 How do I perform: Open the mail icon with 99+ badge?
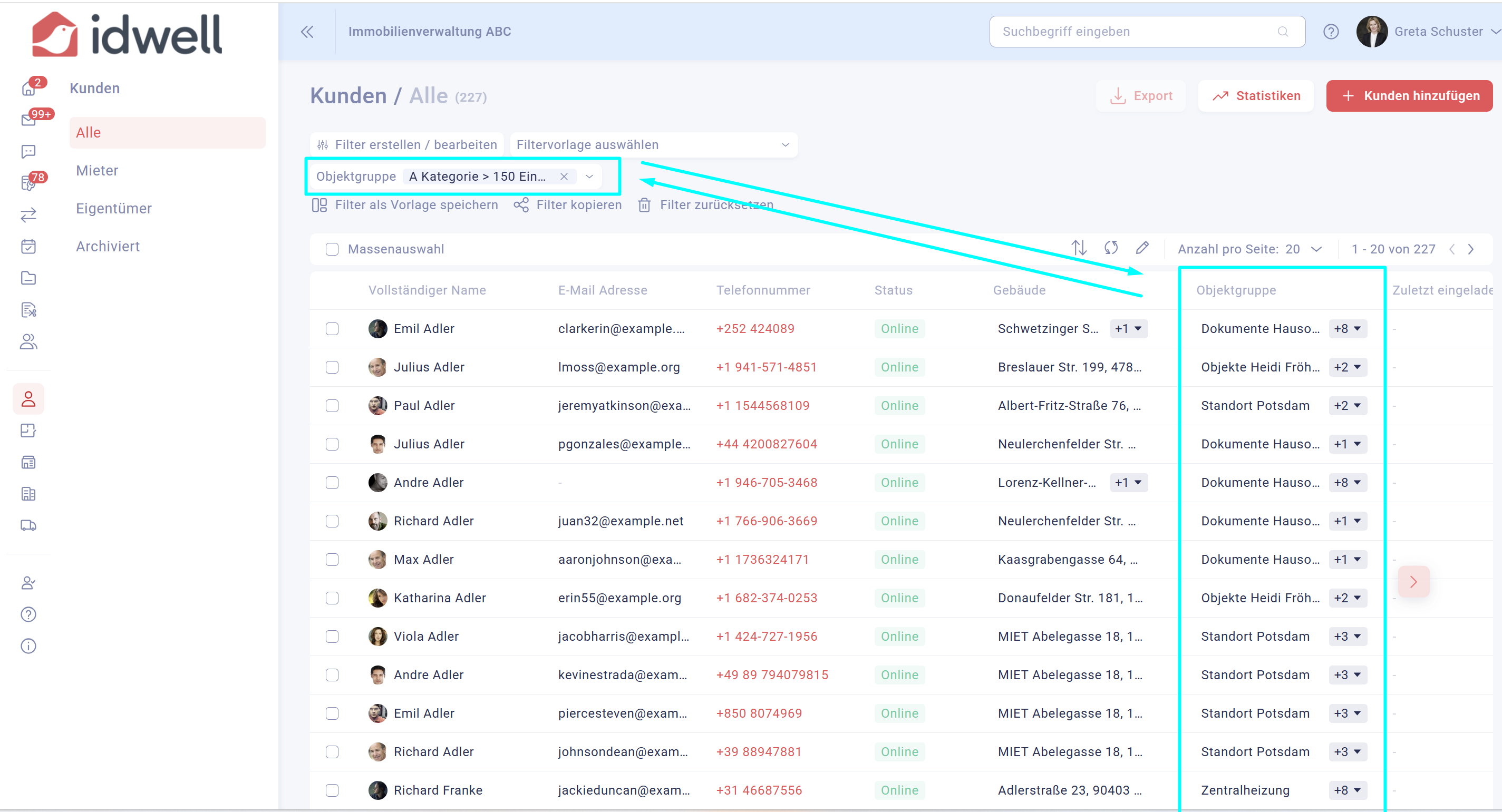tap(28, 120)
